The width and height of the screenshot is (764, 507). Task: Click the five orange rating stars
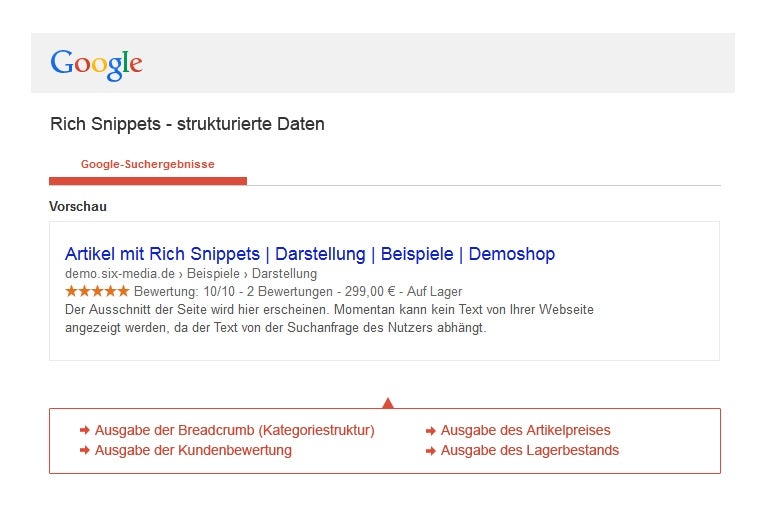coord(97,291)
